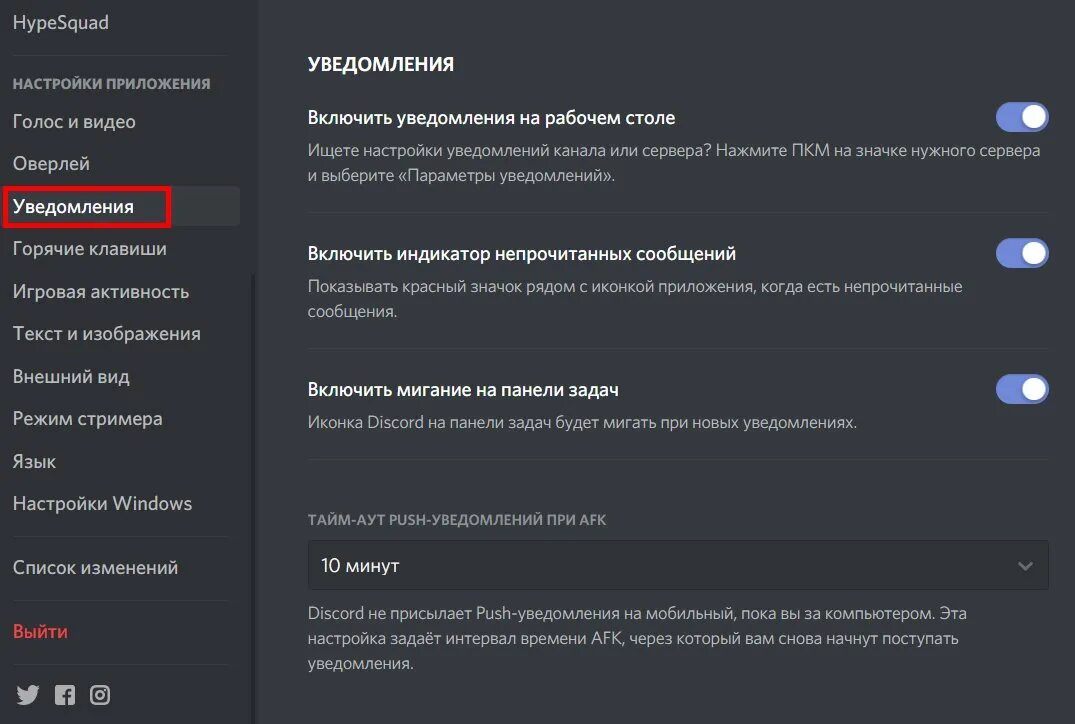Toggle desktop notifications switch off
Image resolution: width=1075 pixels, height=724 pixels.
[x=1022, y=117]
